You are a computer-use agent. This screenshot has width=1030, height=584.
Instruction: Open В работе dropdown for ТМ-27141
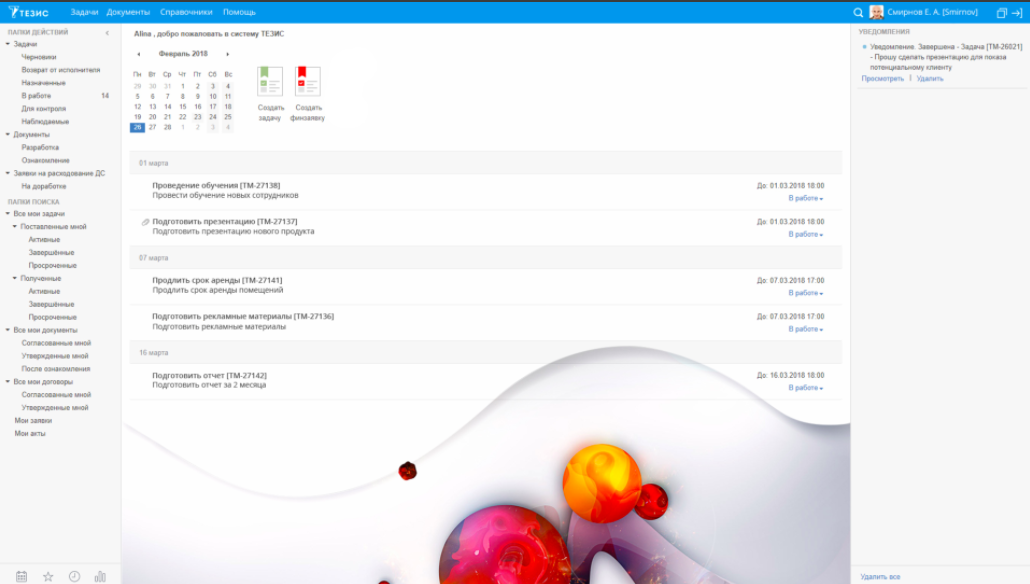pos(805,293)
